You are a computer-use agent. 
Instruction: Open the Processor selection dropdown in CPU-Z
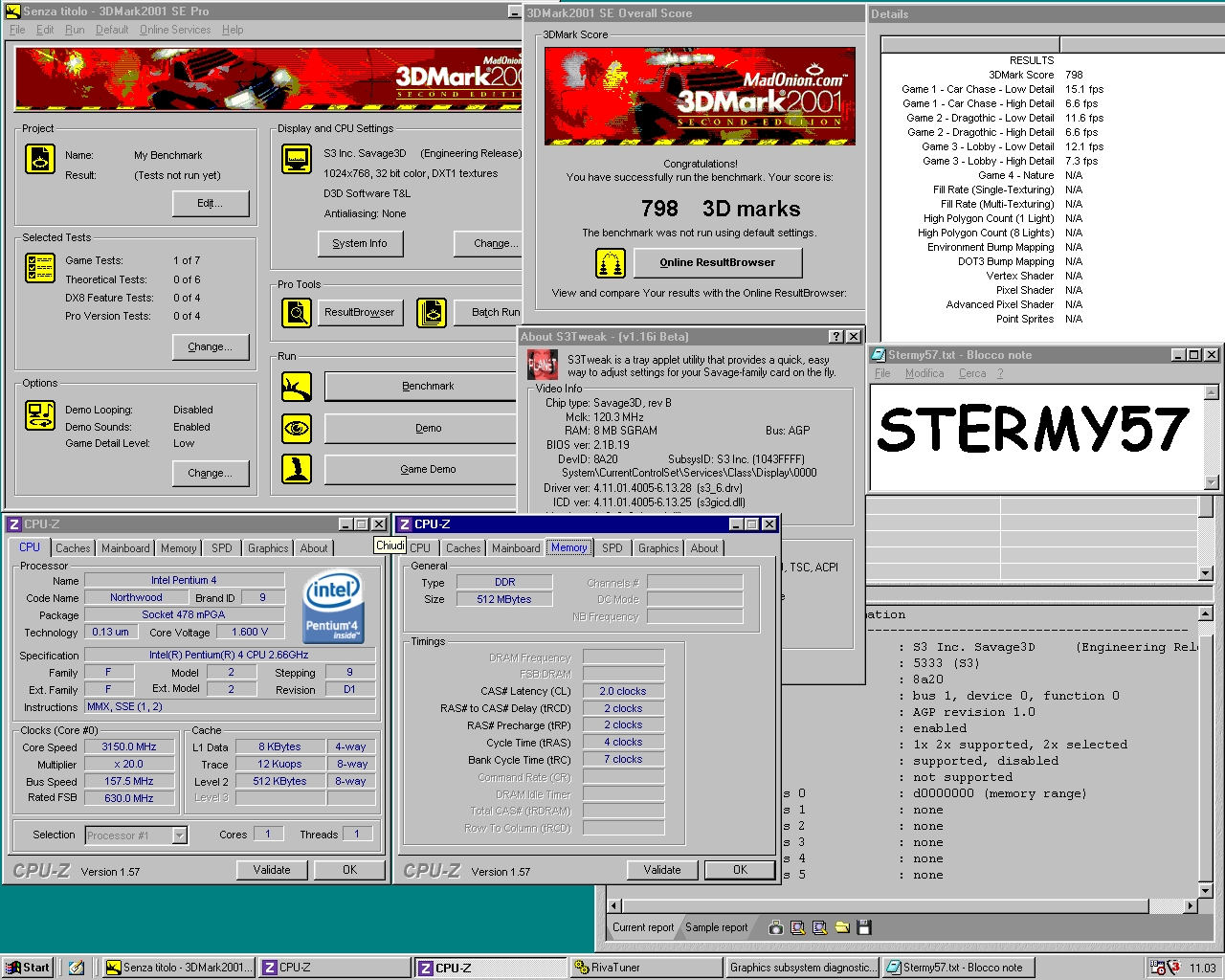click(179, 835)
